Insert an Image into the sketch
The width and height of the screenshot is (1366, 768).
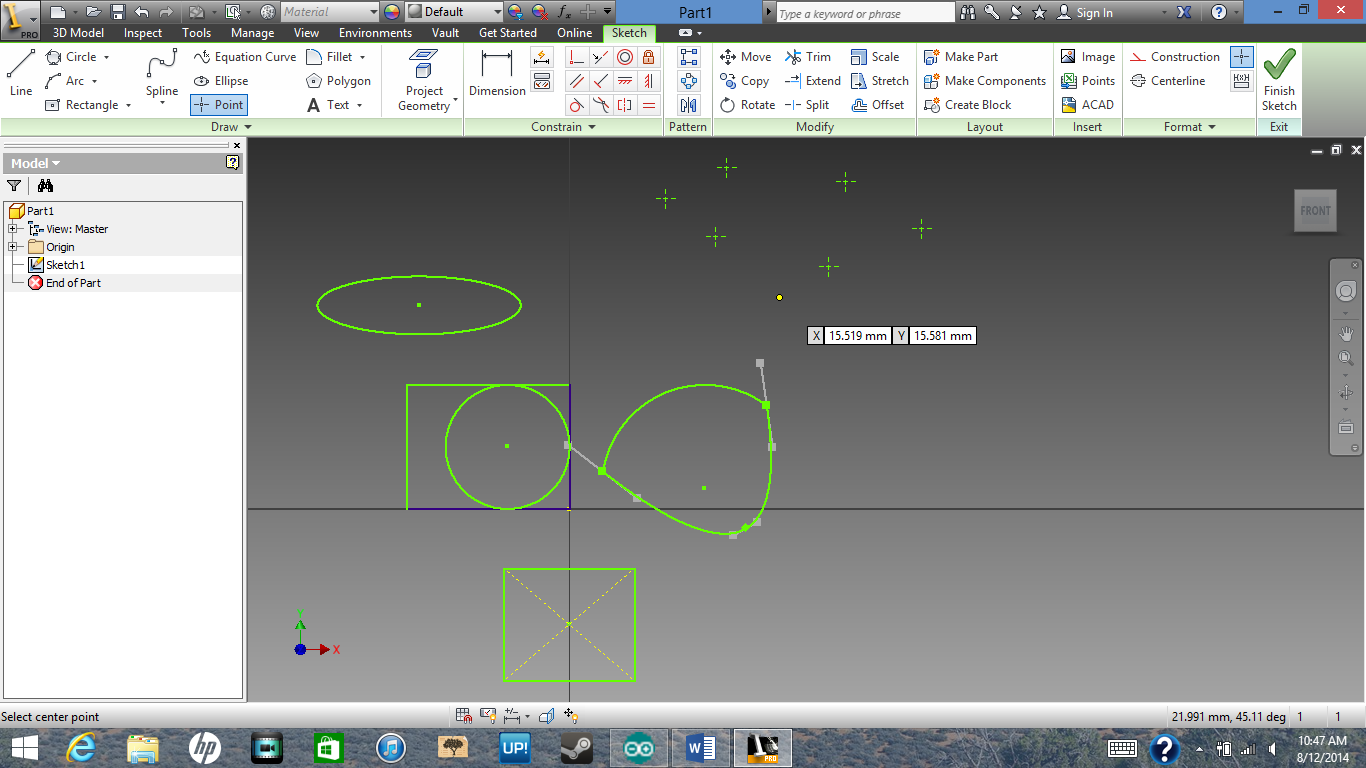point(1088,57)
